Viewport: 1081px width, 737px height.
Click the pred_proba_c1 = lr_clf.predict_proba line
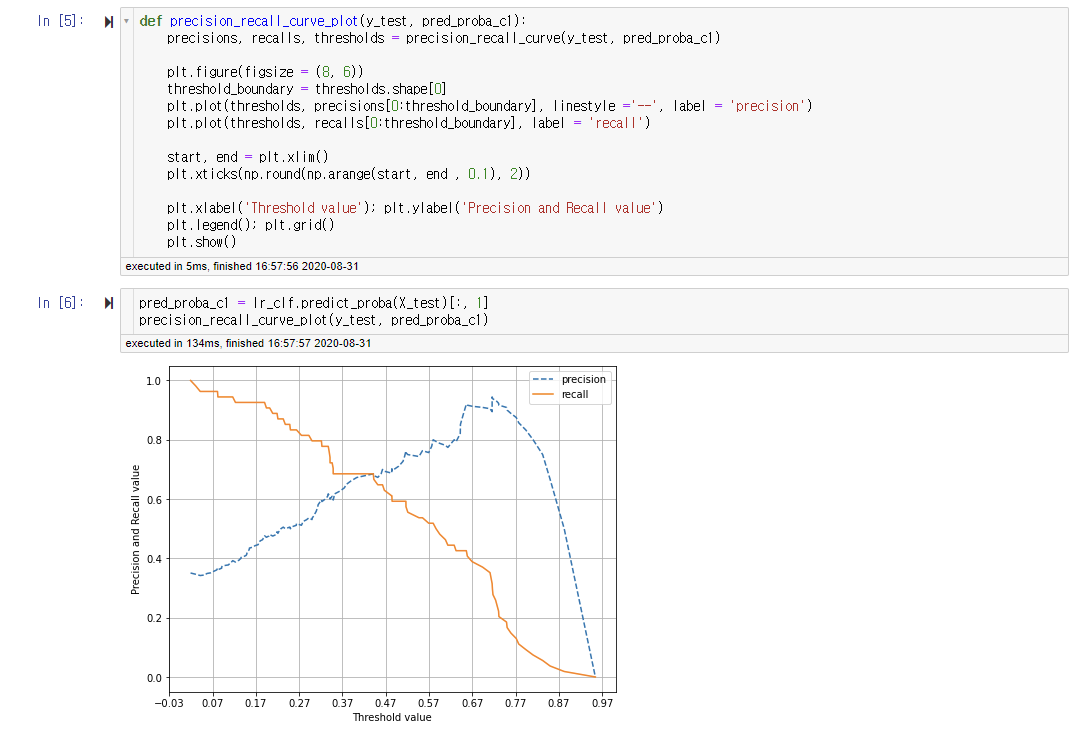(x=314, y=303)
